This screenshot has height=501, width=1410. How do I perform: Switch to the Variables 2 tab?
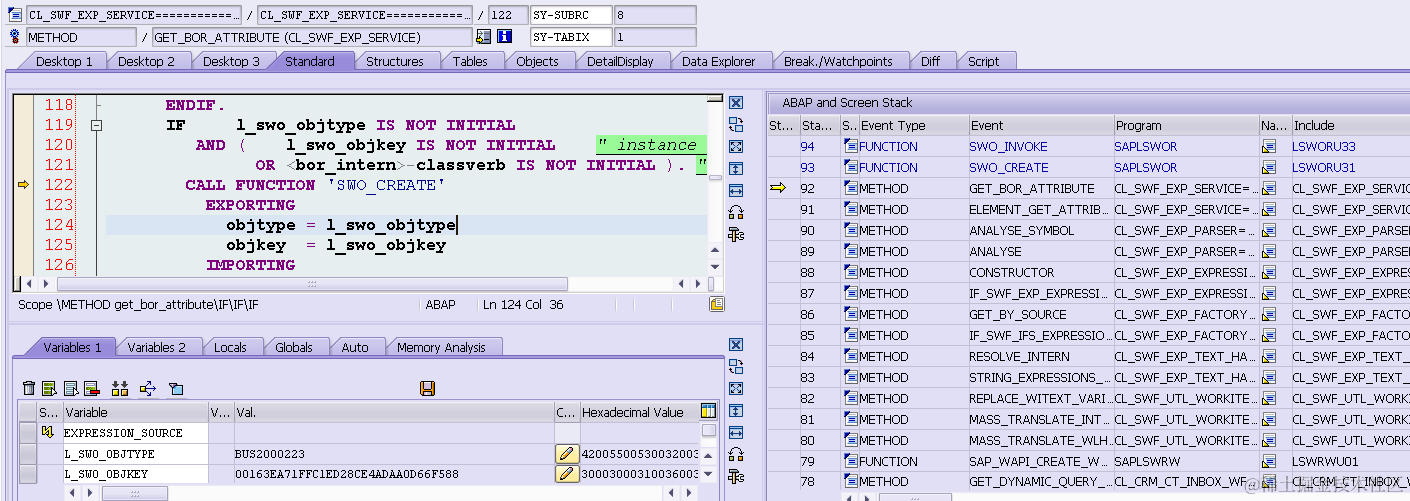[157, 347]
